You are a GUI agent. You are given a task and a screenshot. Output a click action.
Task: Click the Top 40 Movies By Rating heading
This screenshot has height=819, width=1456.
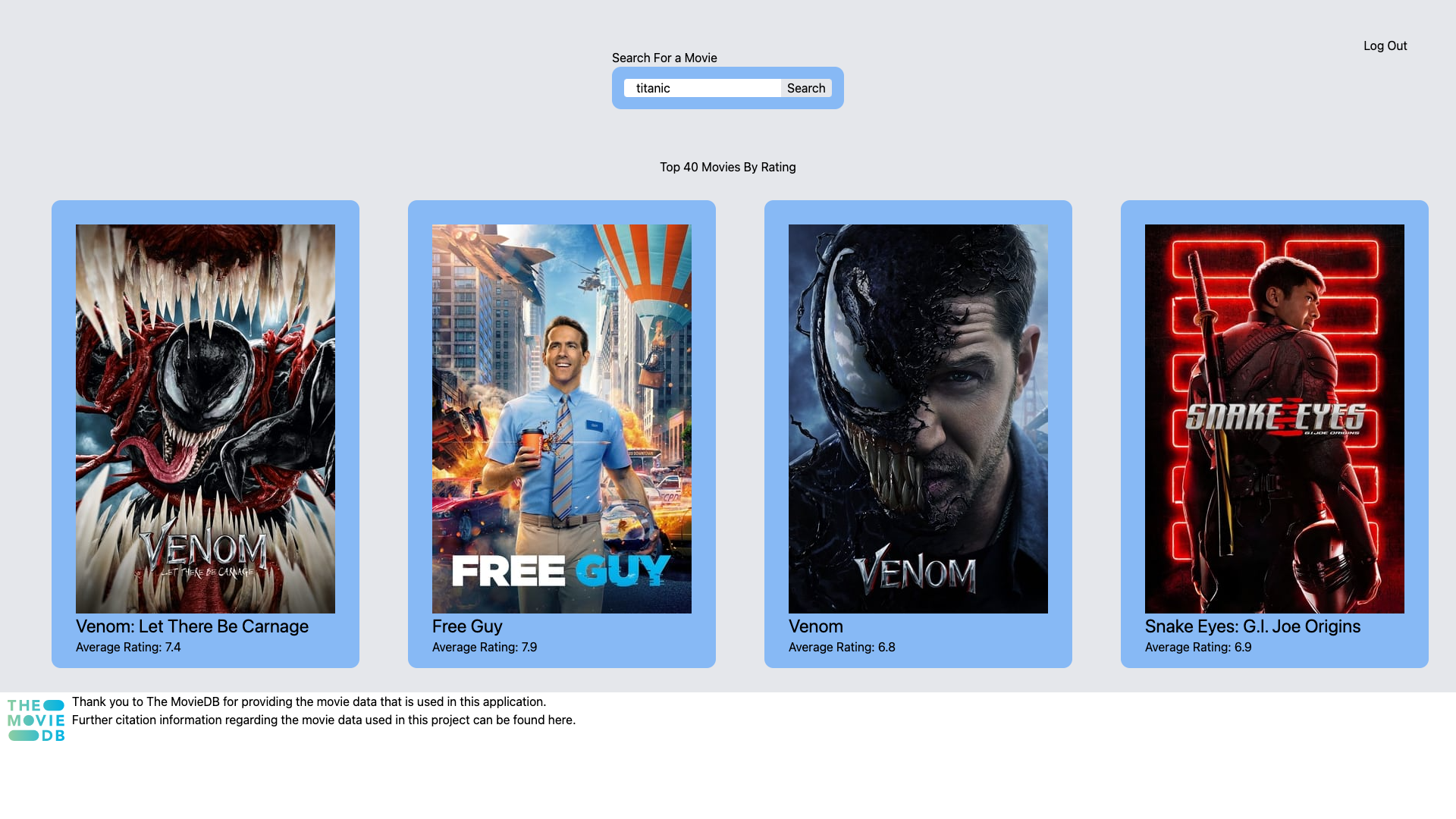pyautogui.click(x=727, y=167)
